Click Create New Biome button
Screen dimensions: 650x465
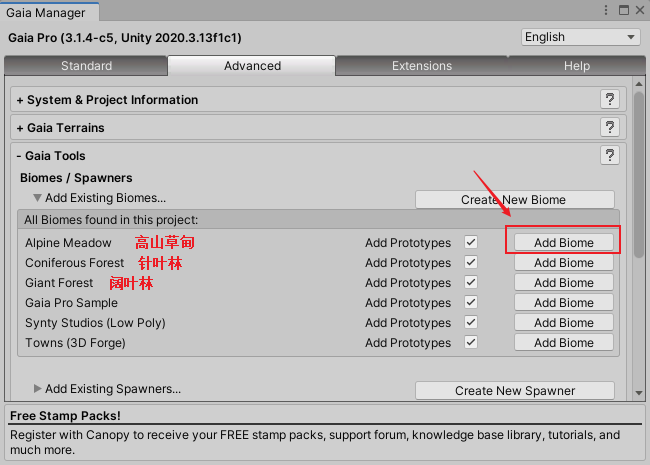pyautogui.click(x=515, y=200)
